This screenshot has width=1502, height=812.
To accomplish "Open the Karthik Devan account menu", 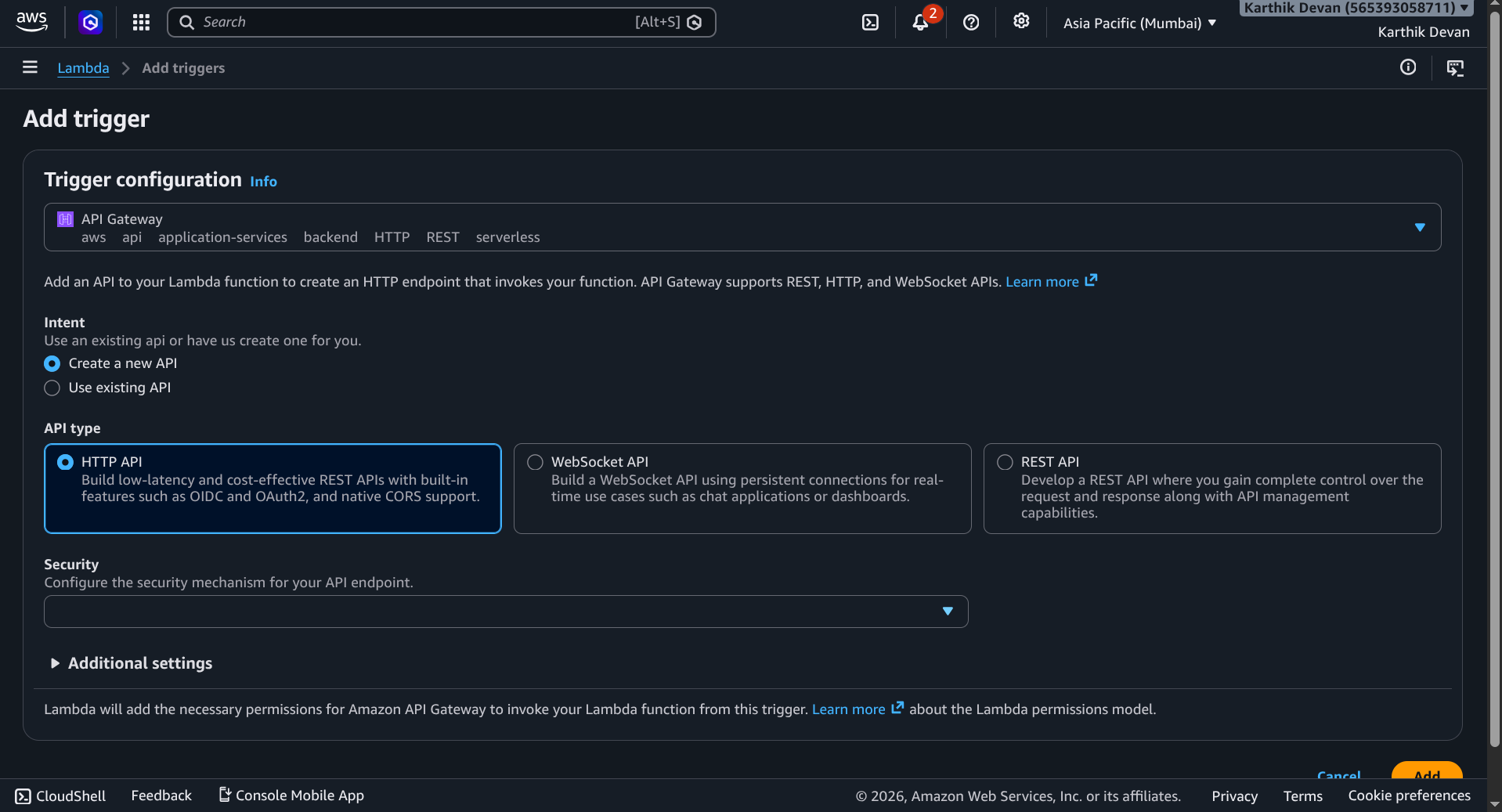I will point(1356,9).
